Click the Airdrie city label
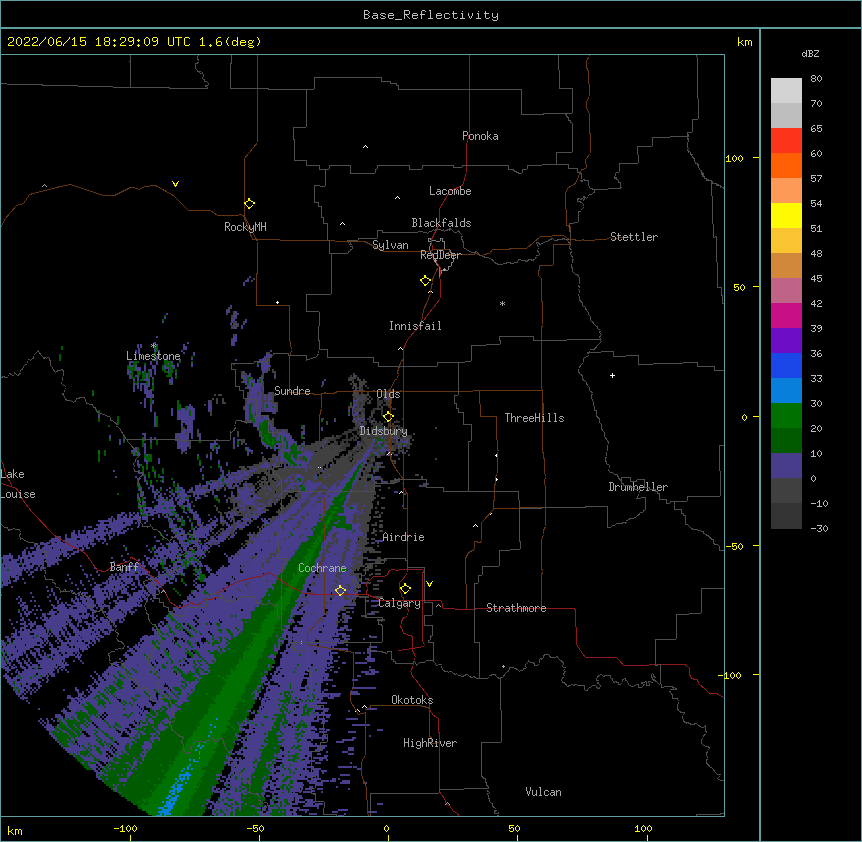 404,537
